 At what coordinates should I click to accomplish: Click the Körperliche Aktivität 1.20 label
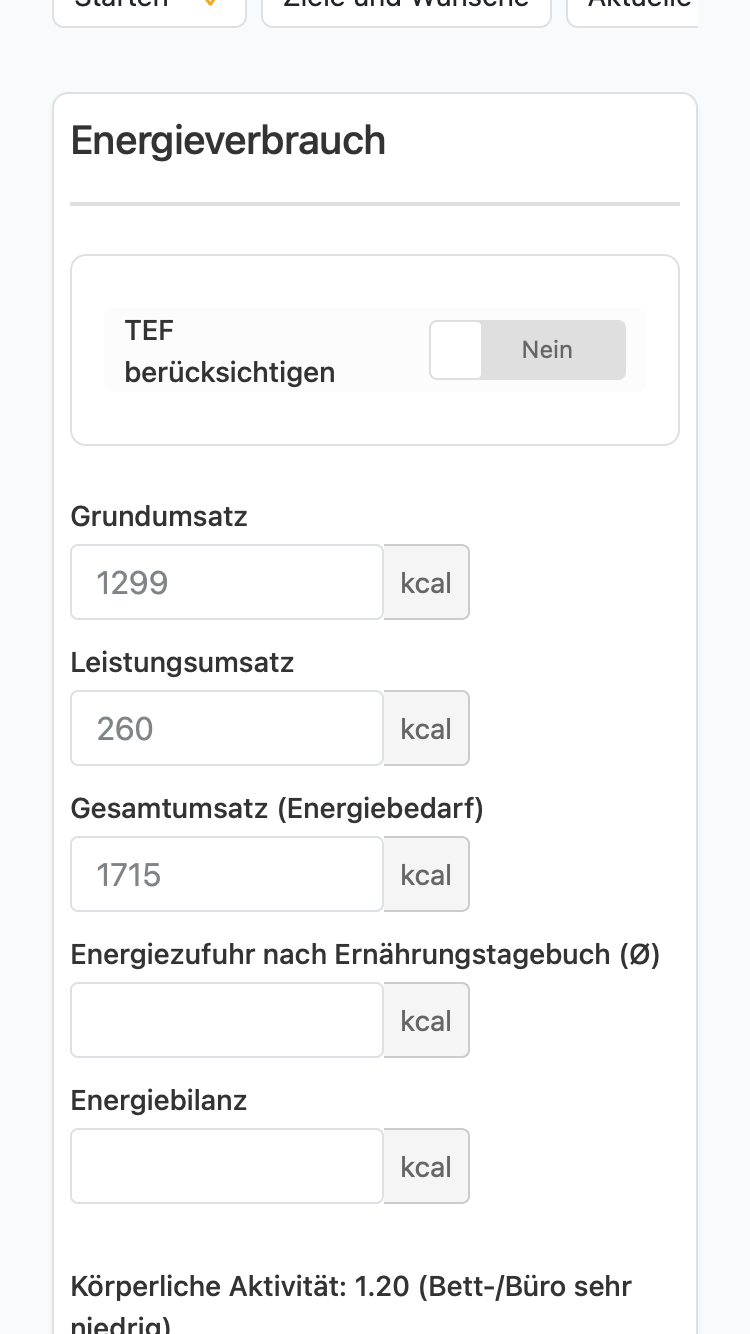pyautogui.click(x=351, y=1304)
